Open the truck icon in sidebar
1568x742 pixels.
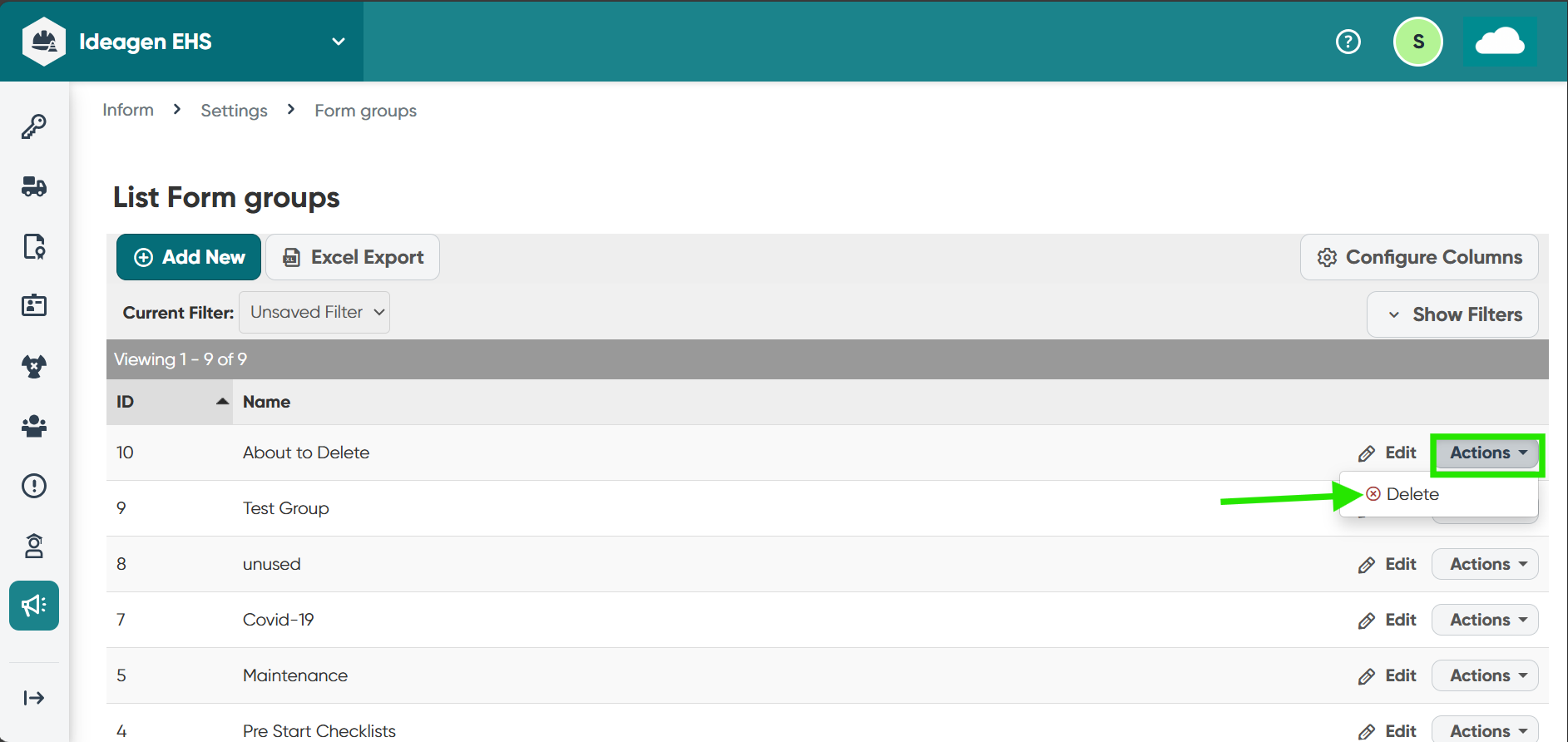pos(34,186)
